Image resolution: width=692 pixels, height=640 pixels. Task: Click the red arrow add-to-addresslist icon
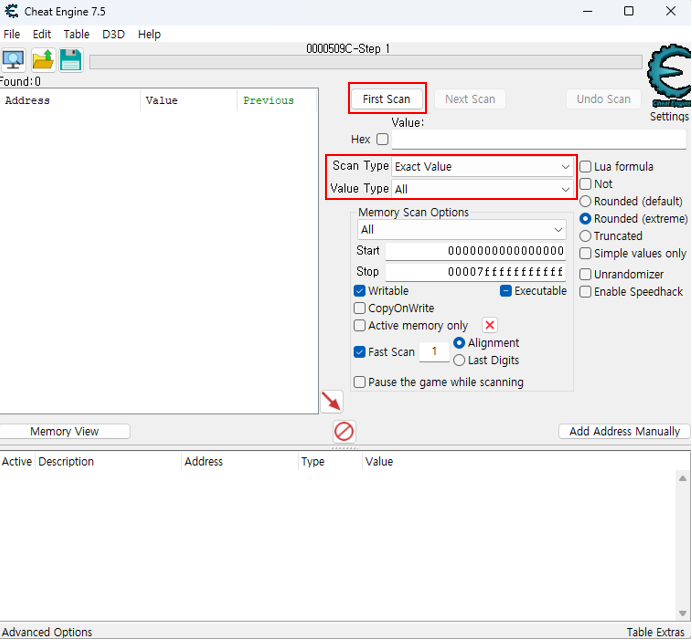click(x=331, y=401)
